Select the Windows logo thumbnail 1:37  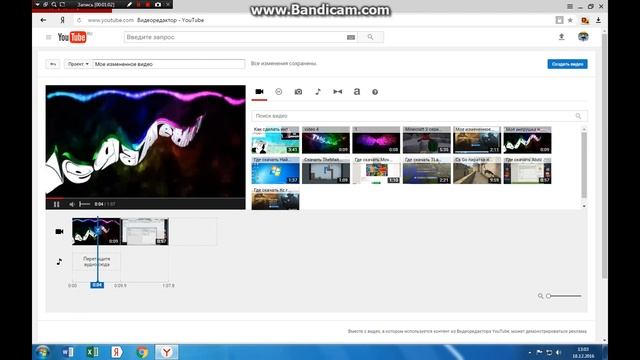276,170
